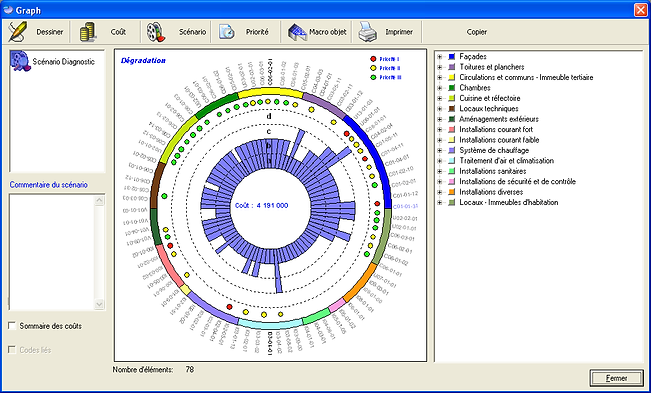Click the Graph window title icon

pos(8,10)
